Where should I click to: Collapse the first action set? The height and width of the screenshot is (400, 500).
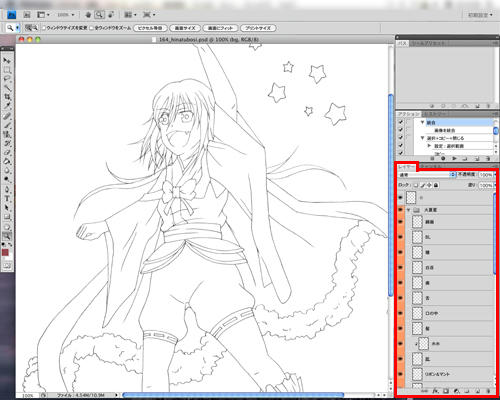(x=422, y=122)
